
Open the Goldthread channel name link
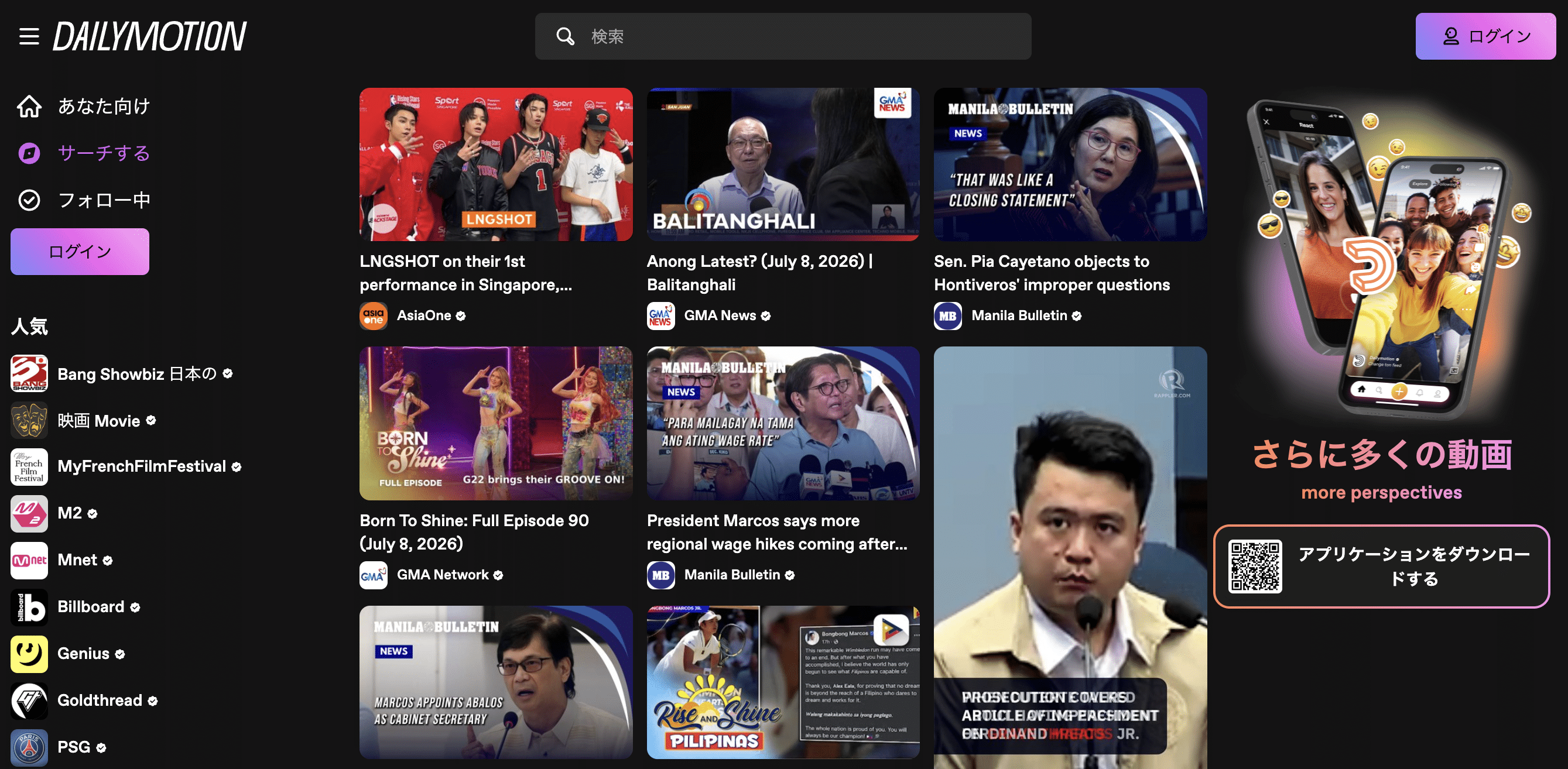pos(100,701)
